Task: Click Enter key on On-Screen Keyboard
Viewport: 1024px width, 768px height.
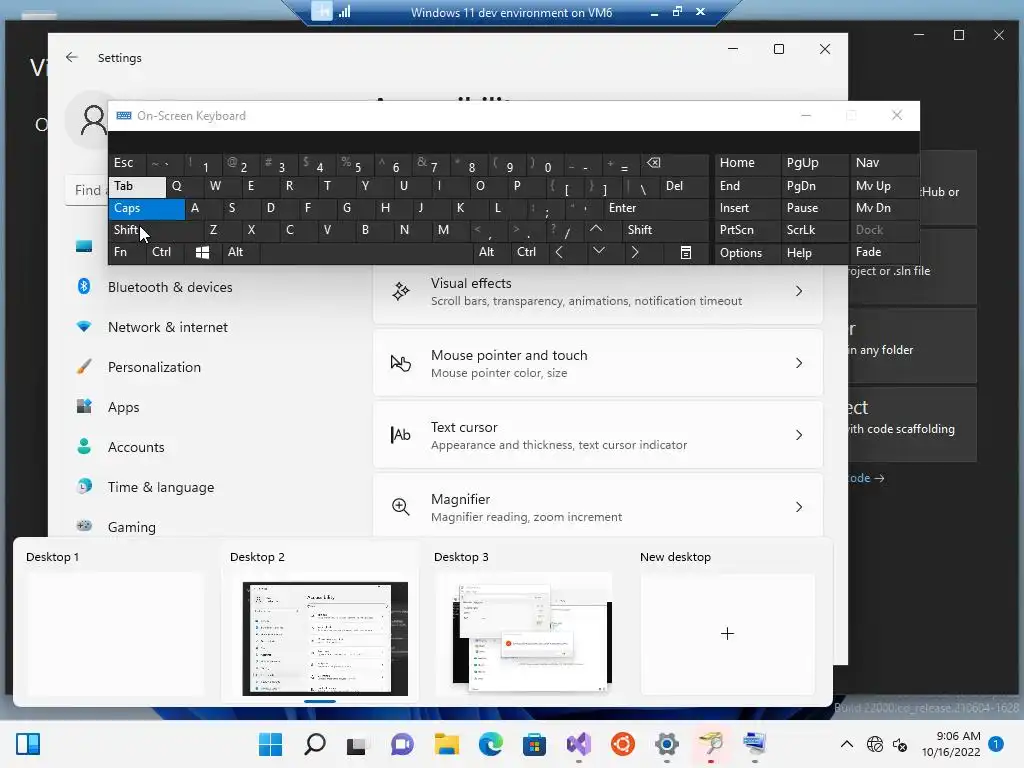Action: click(656, 208)
